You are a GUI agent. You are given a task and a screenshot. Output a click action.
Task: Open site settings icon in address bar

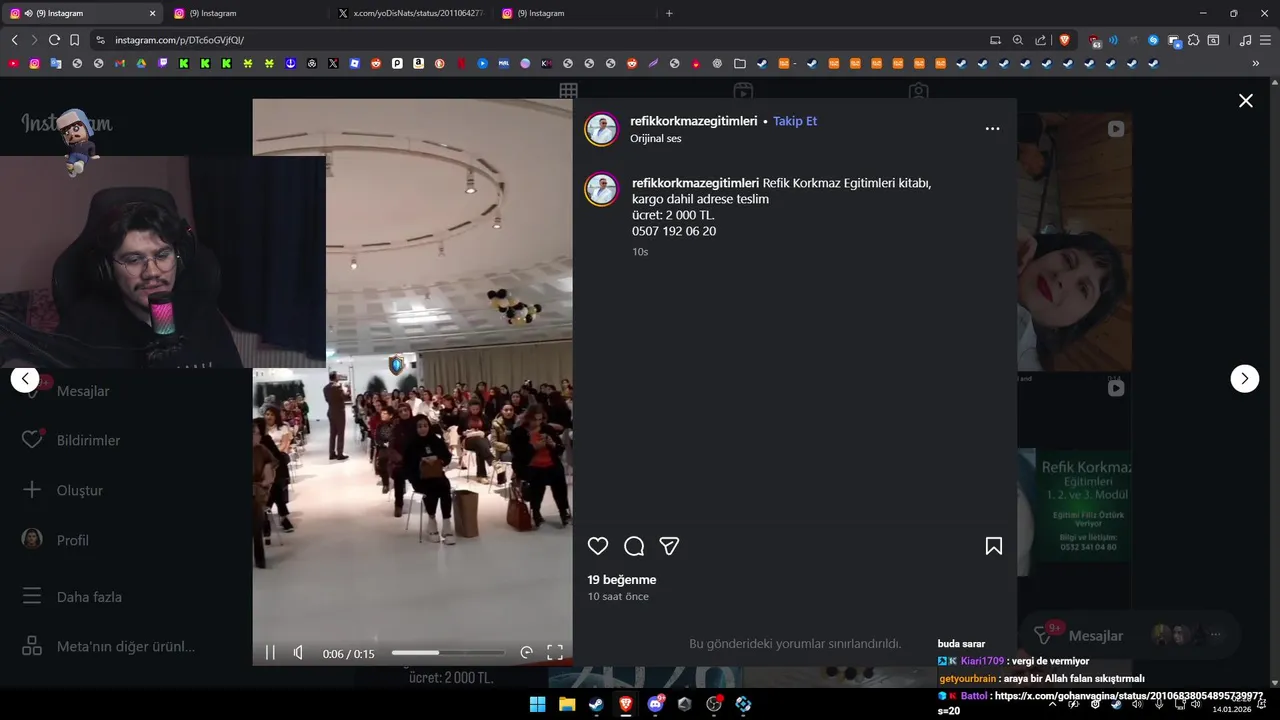click(100, 40)
